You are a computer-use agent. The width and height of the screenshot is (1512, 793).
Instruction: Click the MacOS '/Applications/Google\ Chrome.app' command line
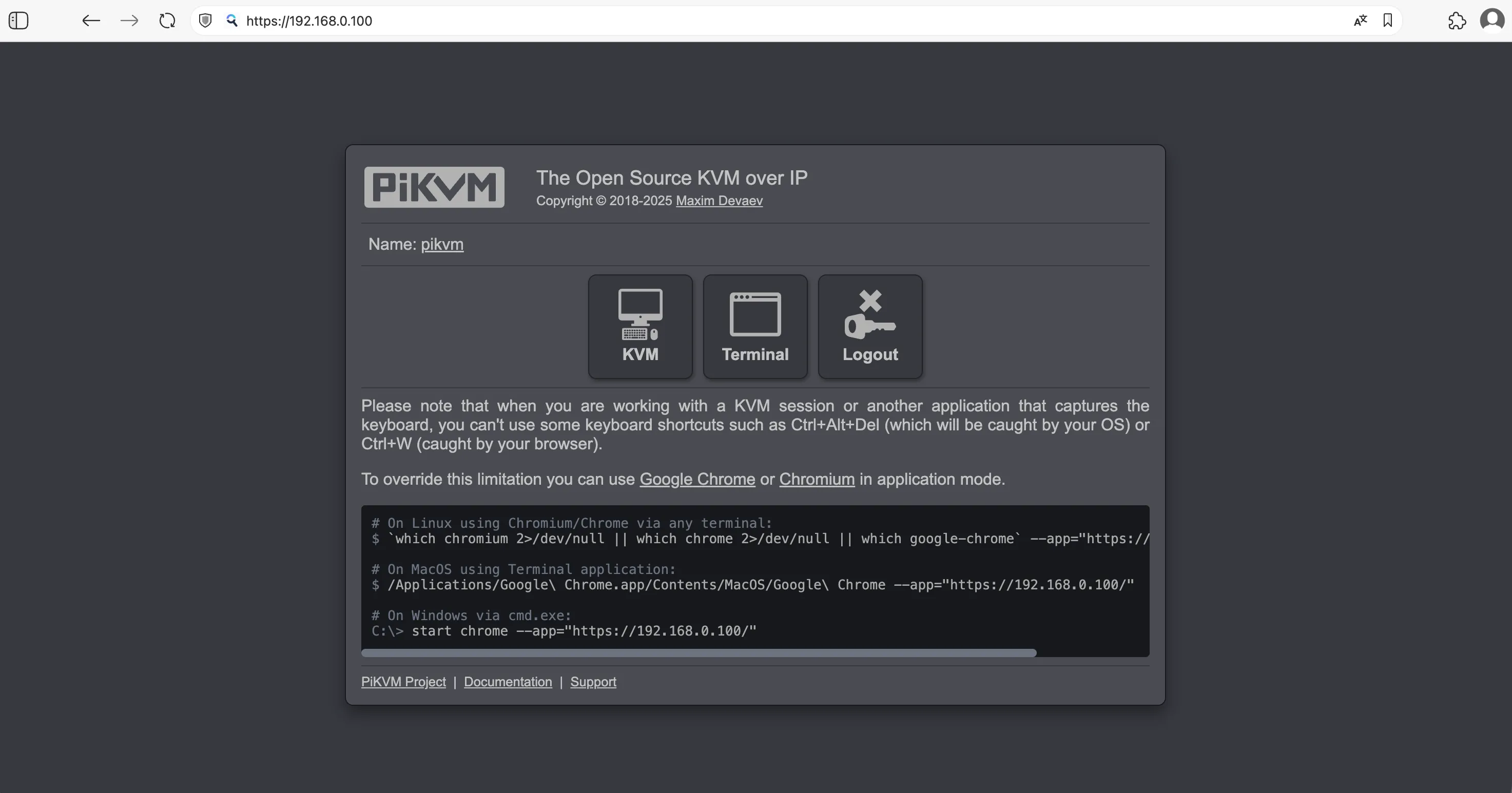[x=753, y=585]
